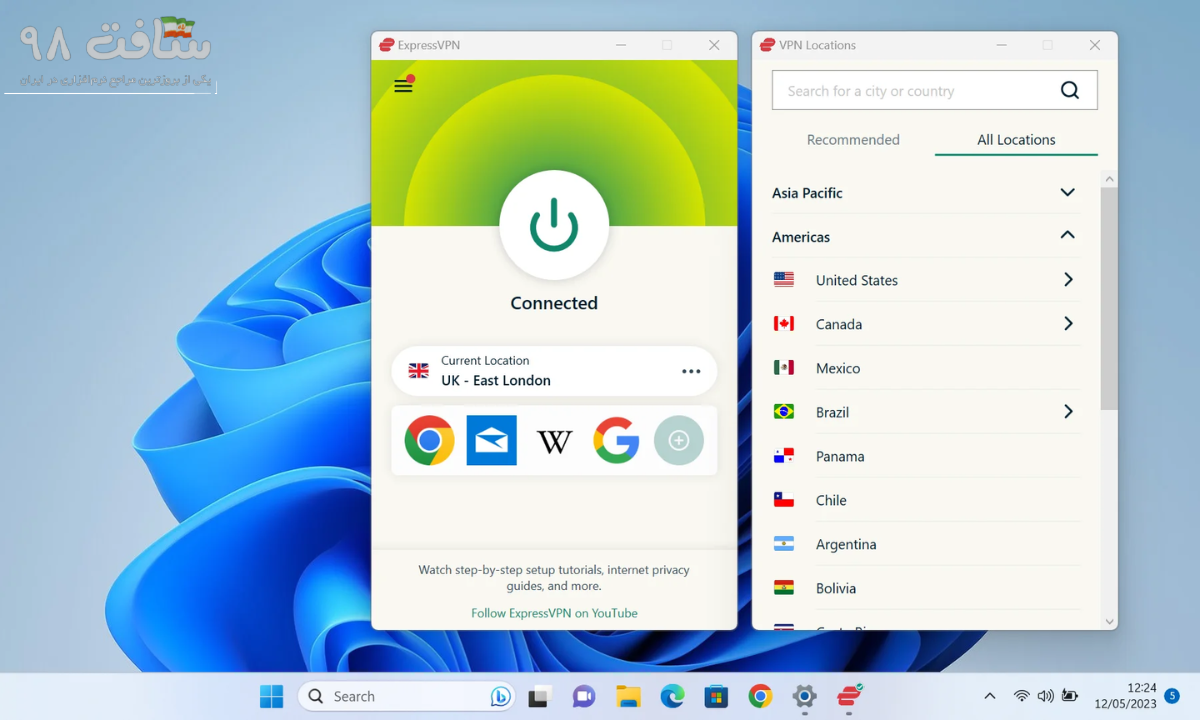Open the notifications badge
The image size is (1200, 720).
[x=1172, y=696]
